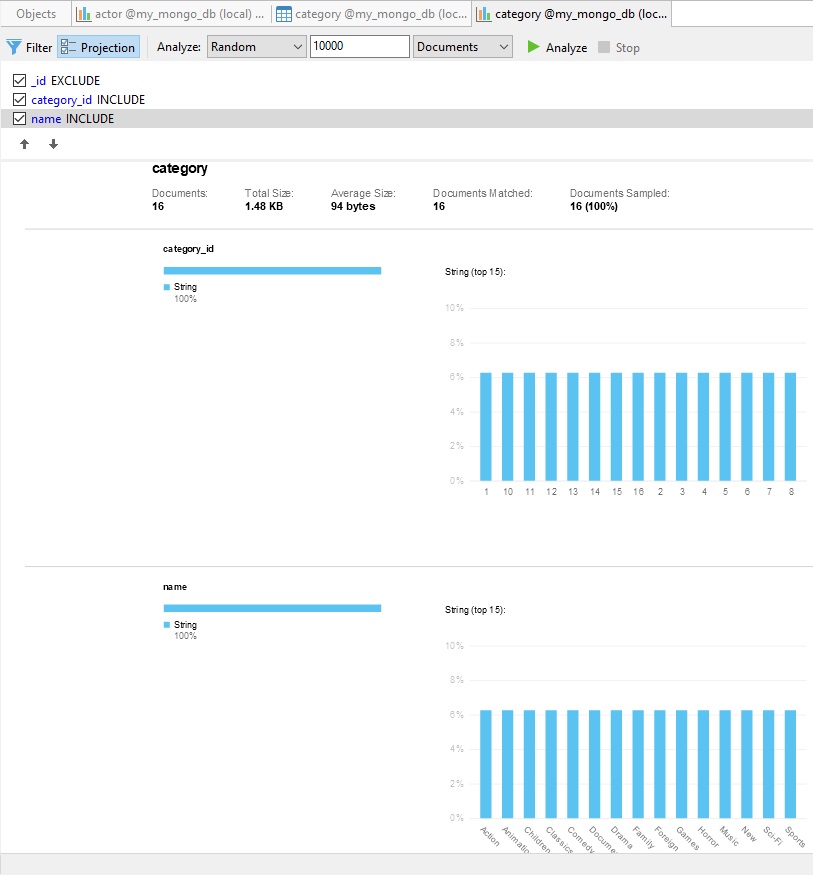This screenshot has height=875, width=813.
Task: Switch to category table view tab
Action: pyautogui.click(x=372, y=14)
